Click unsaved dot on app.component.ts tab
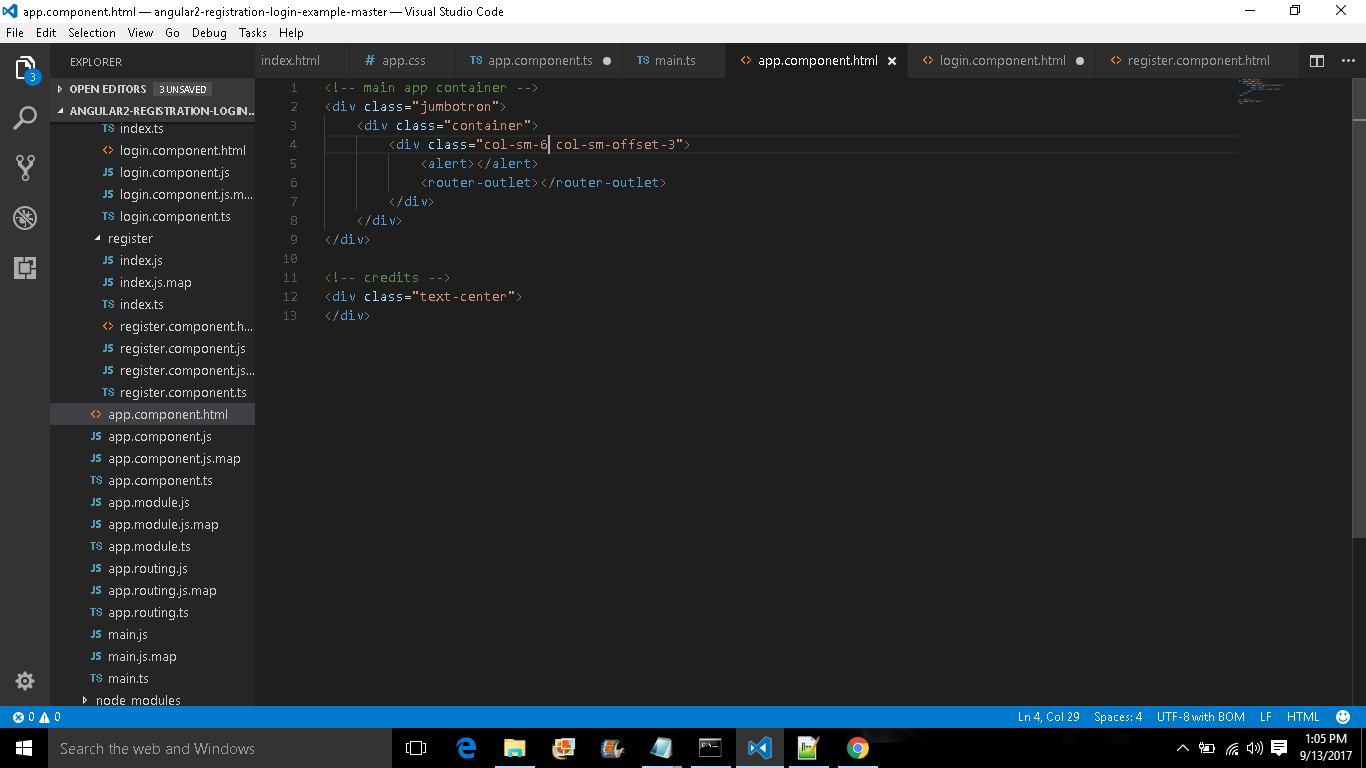This screenshot has width=1366, height=768. point(607,61)
